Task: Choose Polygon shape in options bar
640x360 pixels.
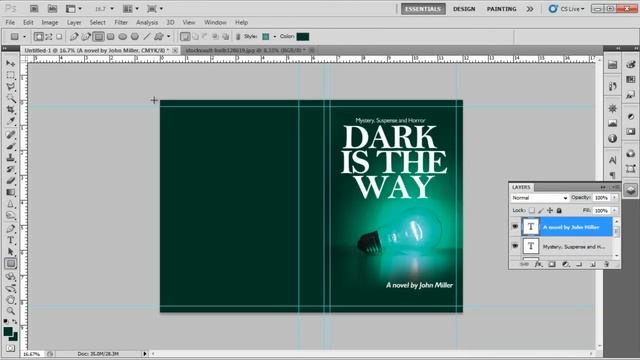Action: pos(135,37)
